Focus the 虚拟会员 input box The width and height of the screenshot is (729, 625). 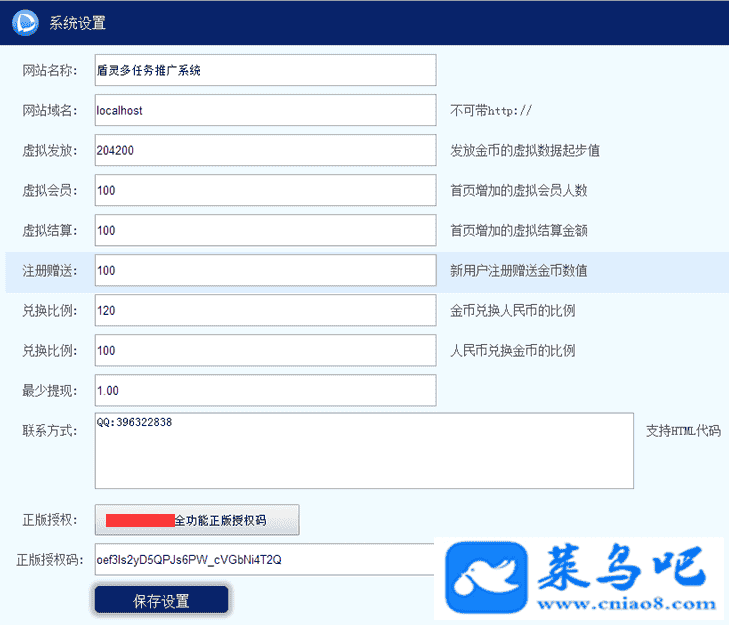265,190
